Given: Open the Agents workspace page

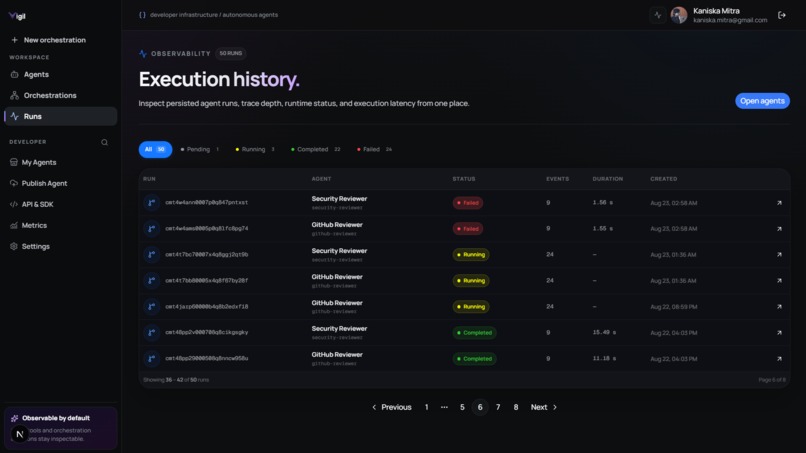Looking at the screenshot, I should [61, 75].
